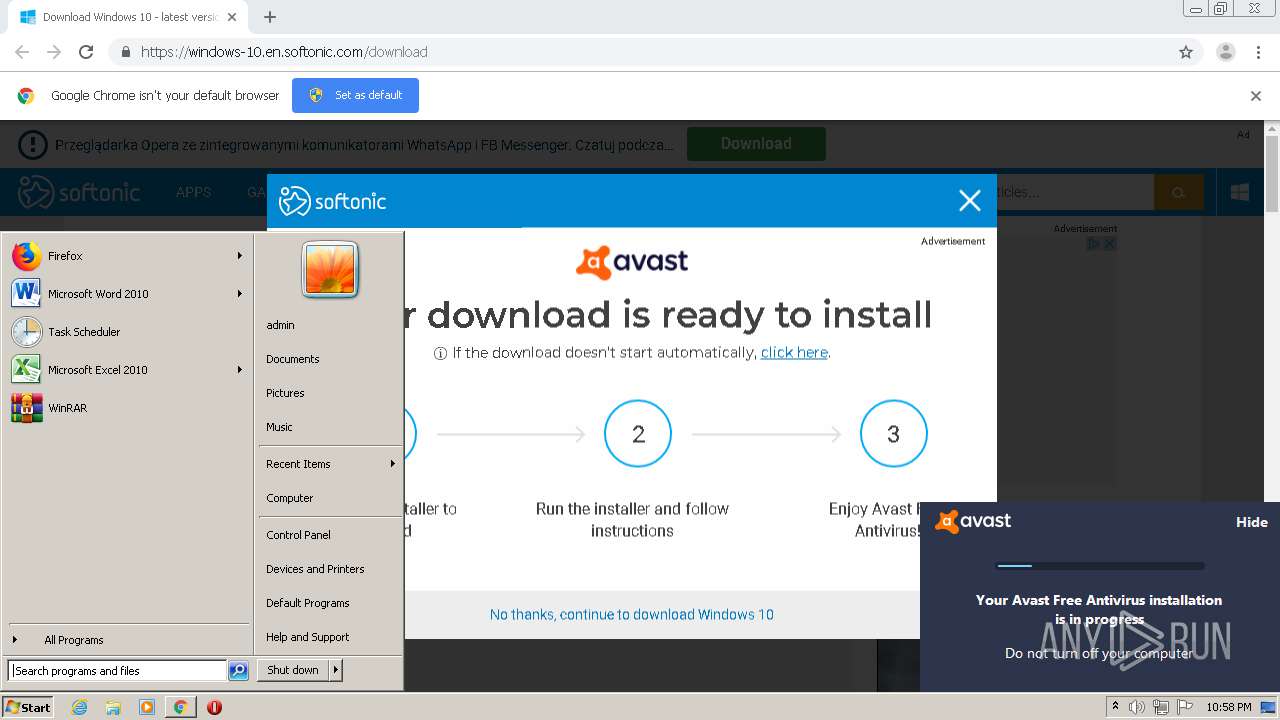Expand Microsoft Excel 2010 jump list arrow
The height and width of the screenshot is (720, 1280).
240,370
